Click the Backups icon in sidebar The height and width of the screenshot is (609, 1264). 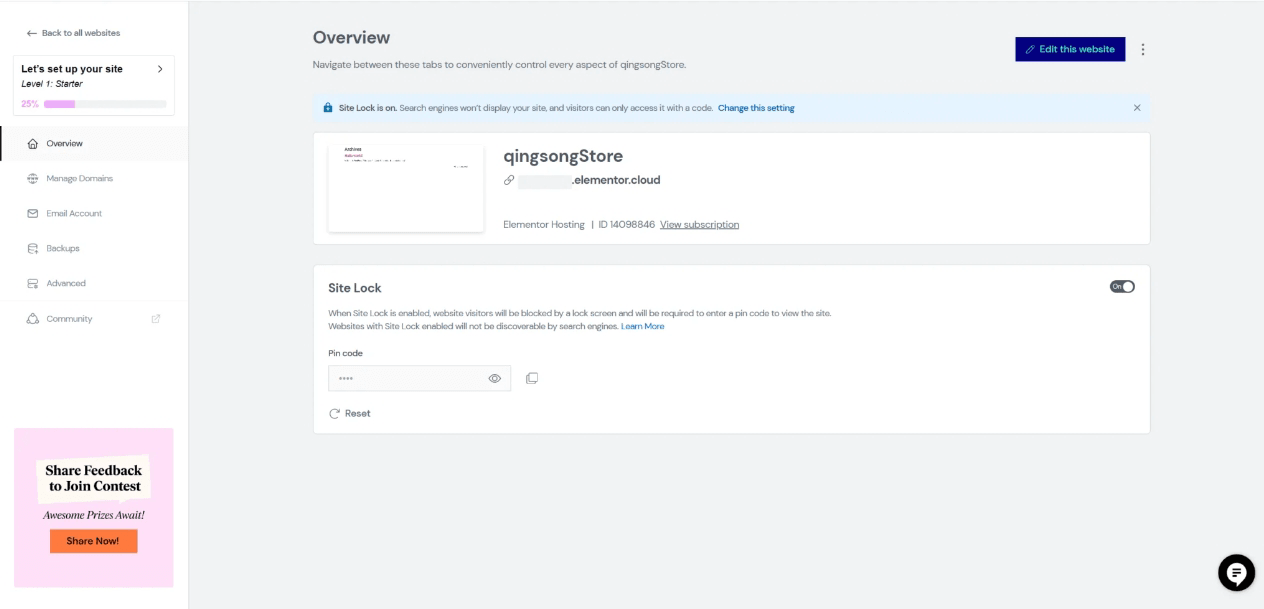pos(33,249)
